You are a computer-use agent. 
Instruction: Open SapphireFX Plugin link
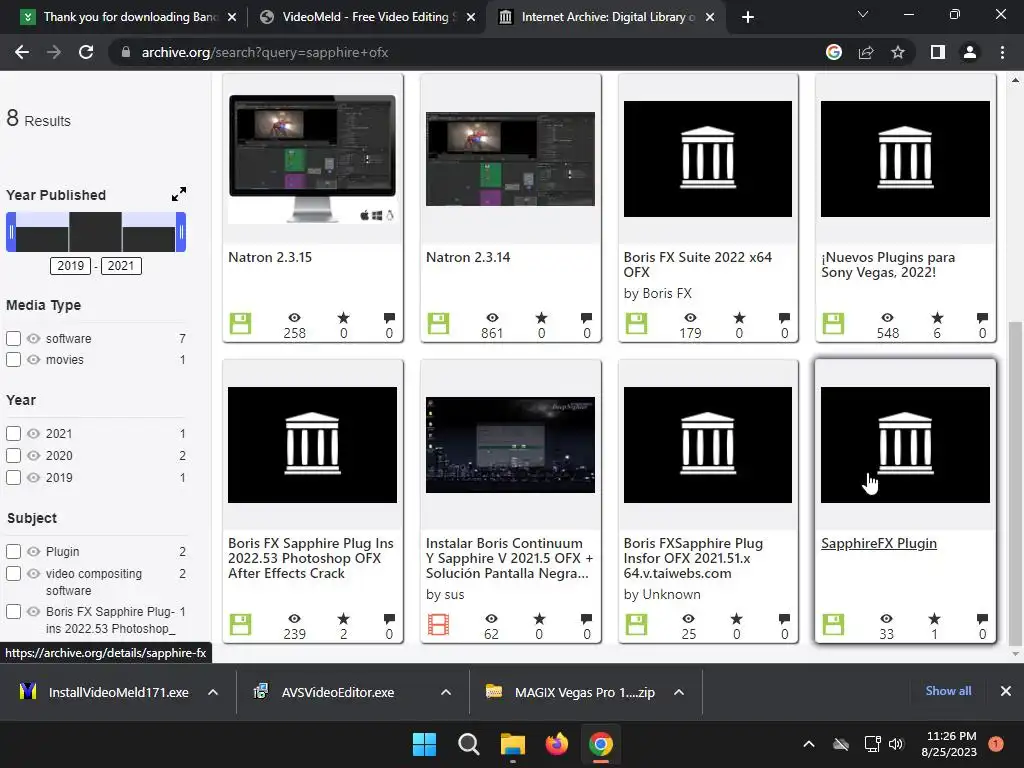pyautogui.click(x=878, y=543)
